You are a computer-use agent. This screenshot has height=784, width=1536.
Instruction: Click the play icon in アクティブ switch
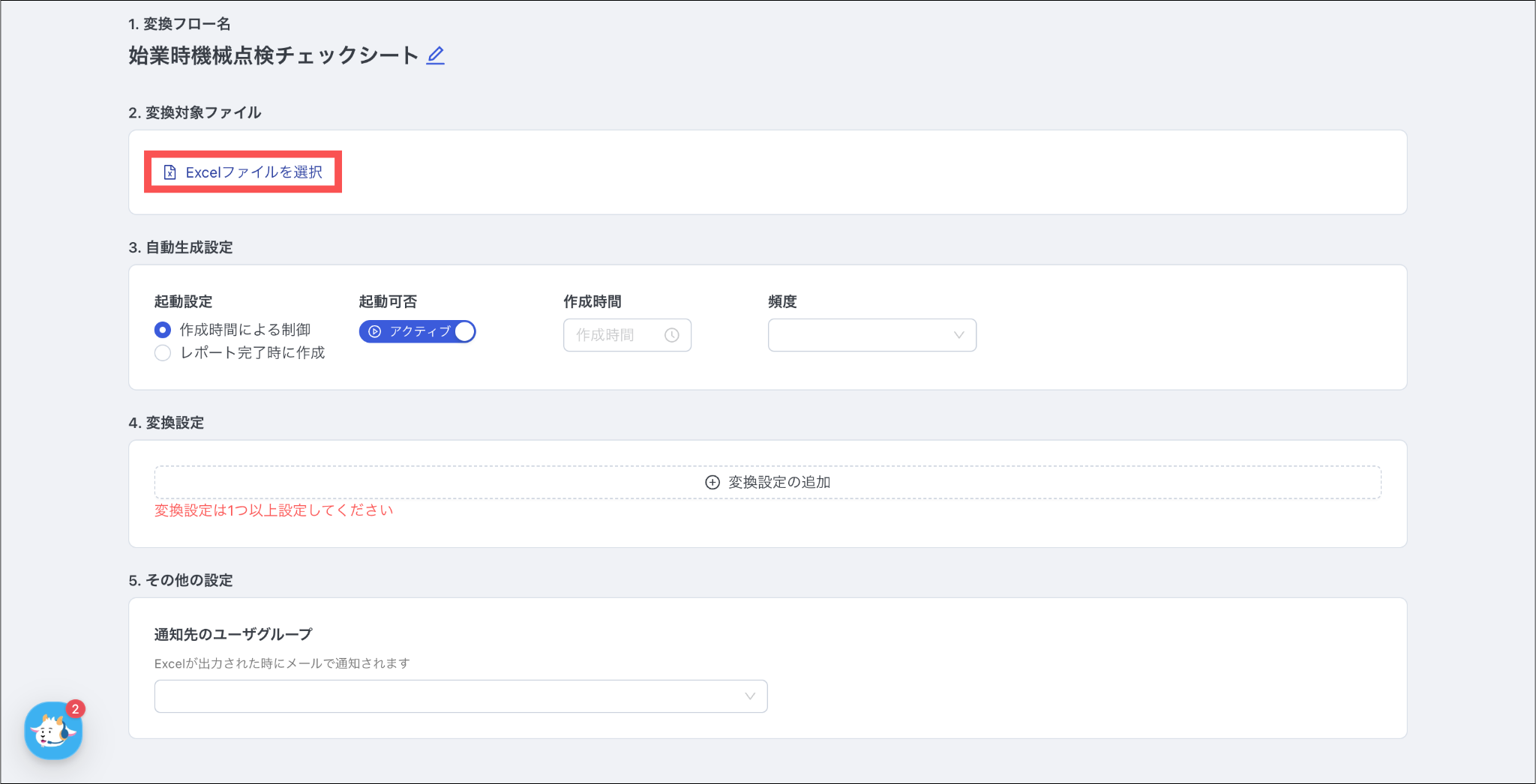click(375, 331)
